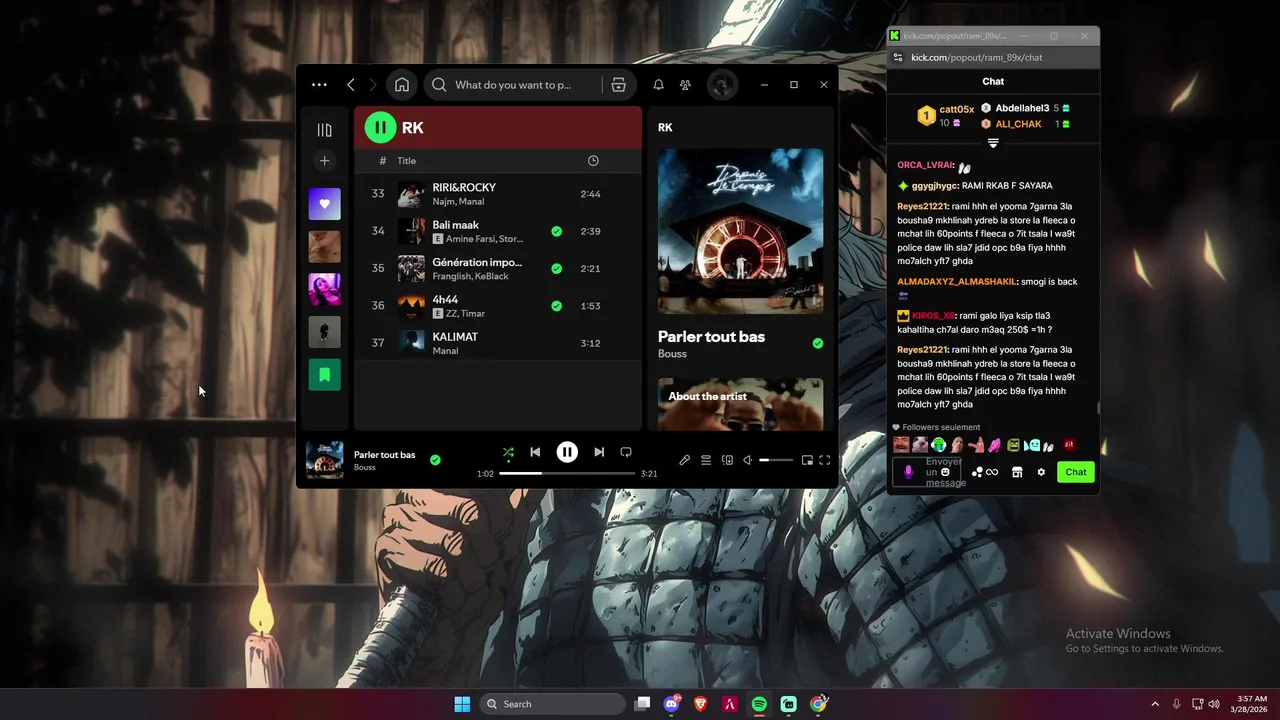Image resolution: width=1280 pixels, height=720 pixels.
Task: Open Brave browser from taskbar
Action: (700, 704)
